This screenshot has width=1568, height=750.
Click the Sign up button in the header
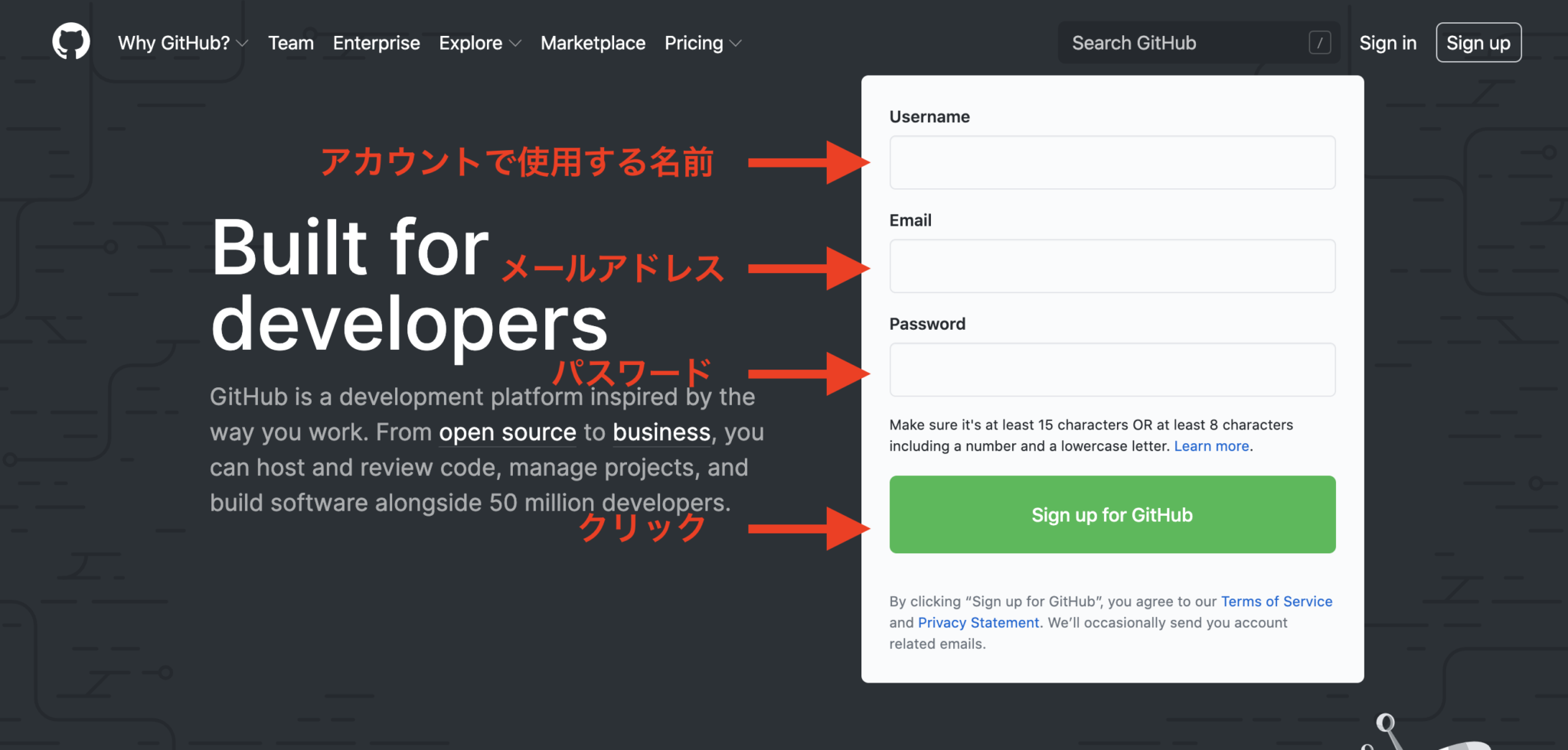pyautogui.click(x=1478, y=43)
